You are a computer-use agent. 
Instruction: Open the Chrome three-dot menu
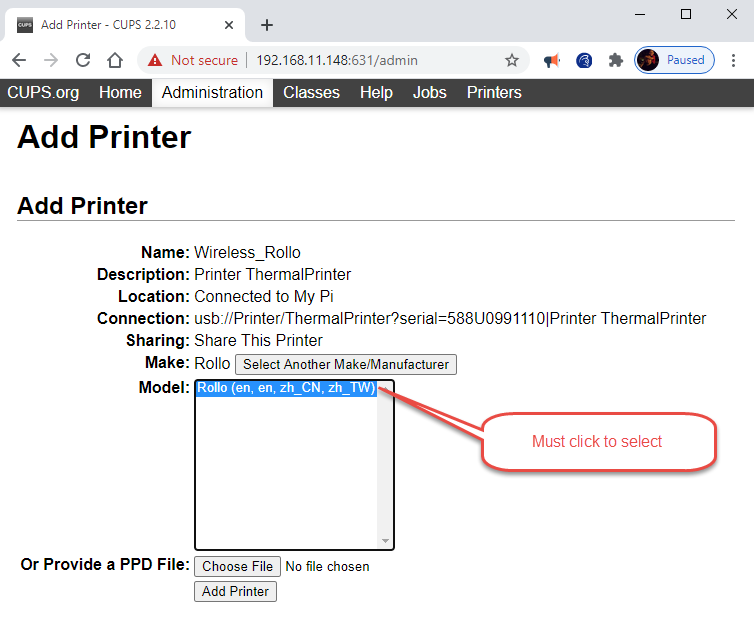click(733, 60)
